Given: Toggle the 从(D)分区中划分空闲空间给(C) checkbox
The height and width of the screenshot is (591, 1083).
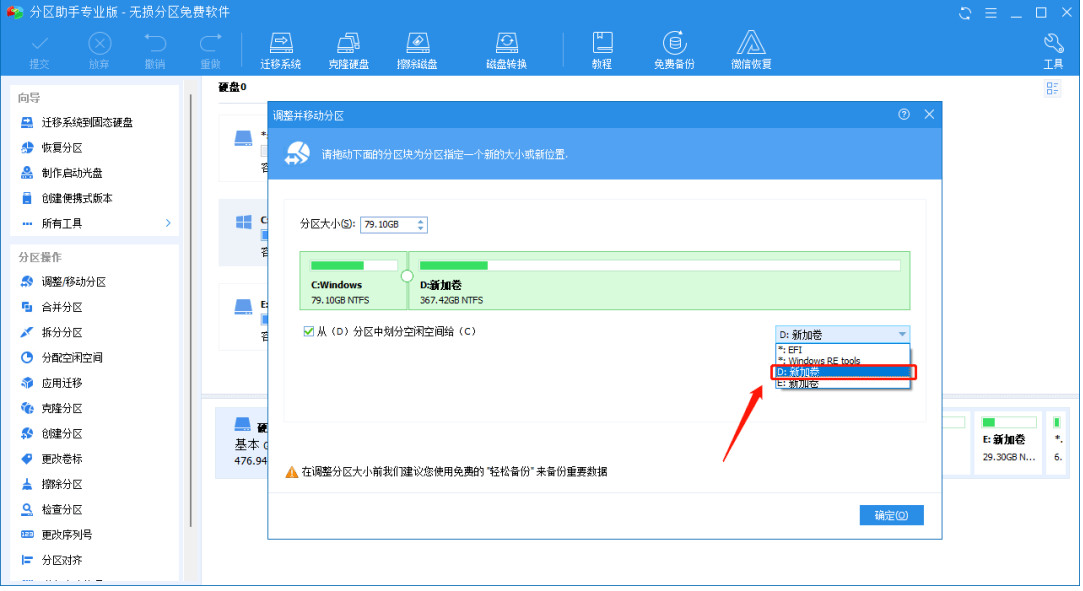Looking at the screenshot, I should [x=309, y=331].
